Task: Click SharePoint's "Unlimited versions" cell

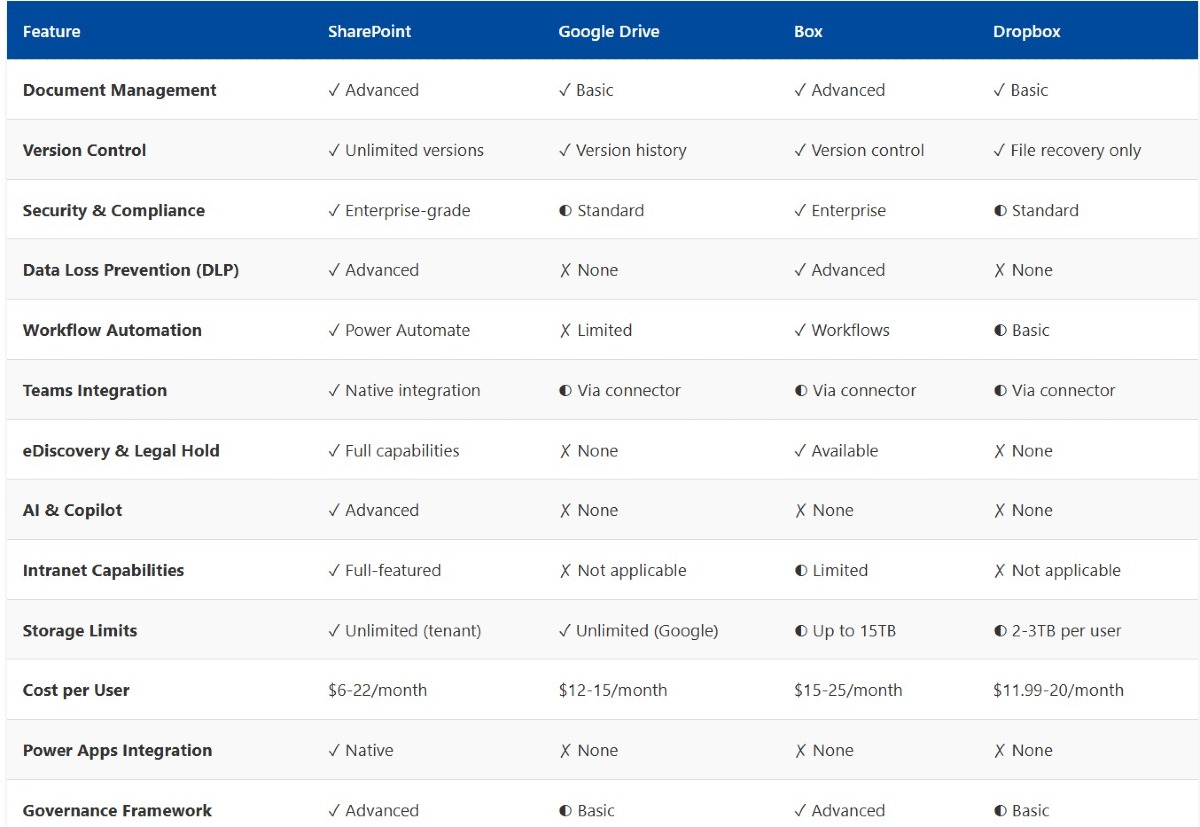Action: click(x=406, y=150)
